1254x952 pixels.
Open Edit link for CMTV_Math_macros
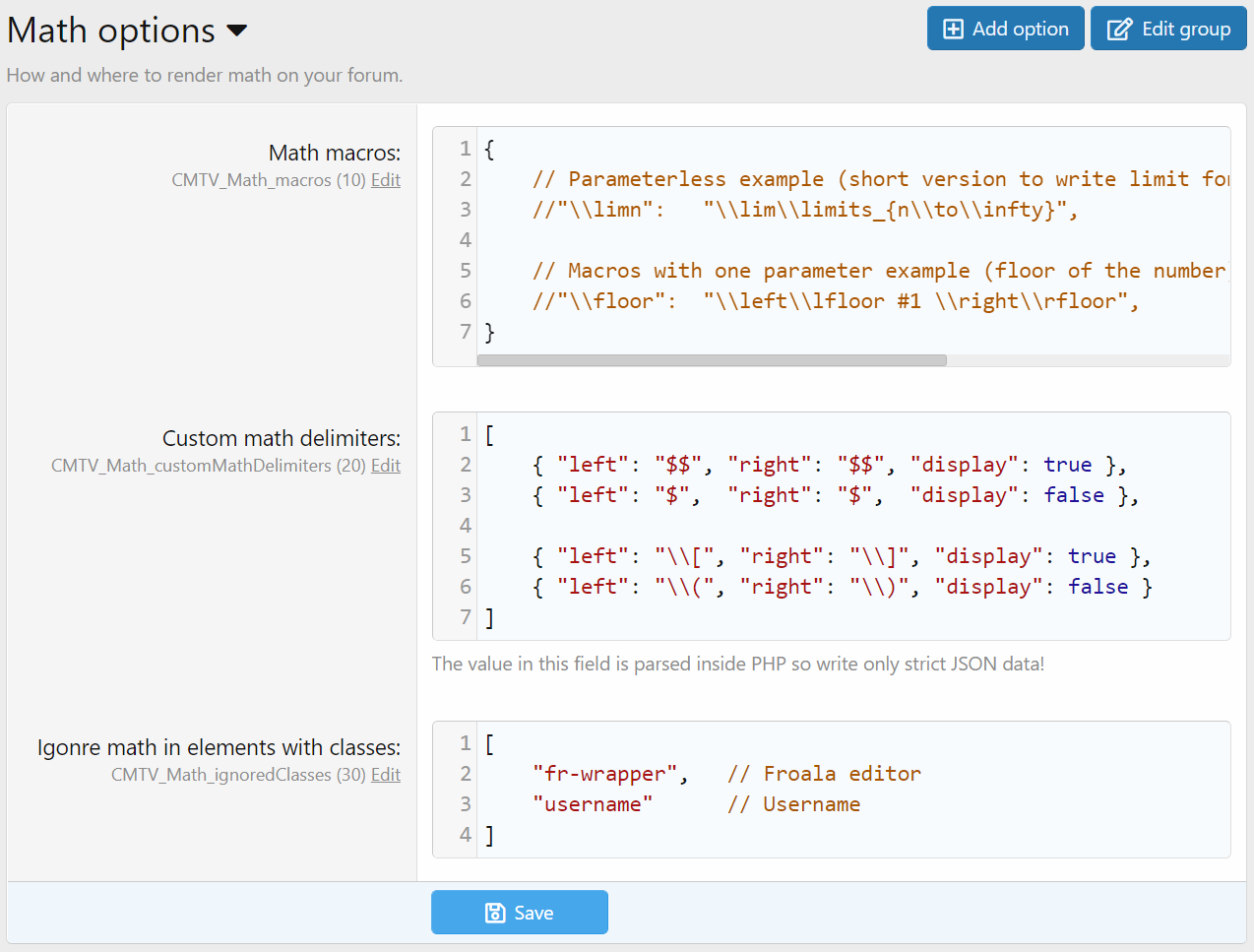(385, 180)
